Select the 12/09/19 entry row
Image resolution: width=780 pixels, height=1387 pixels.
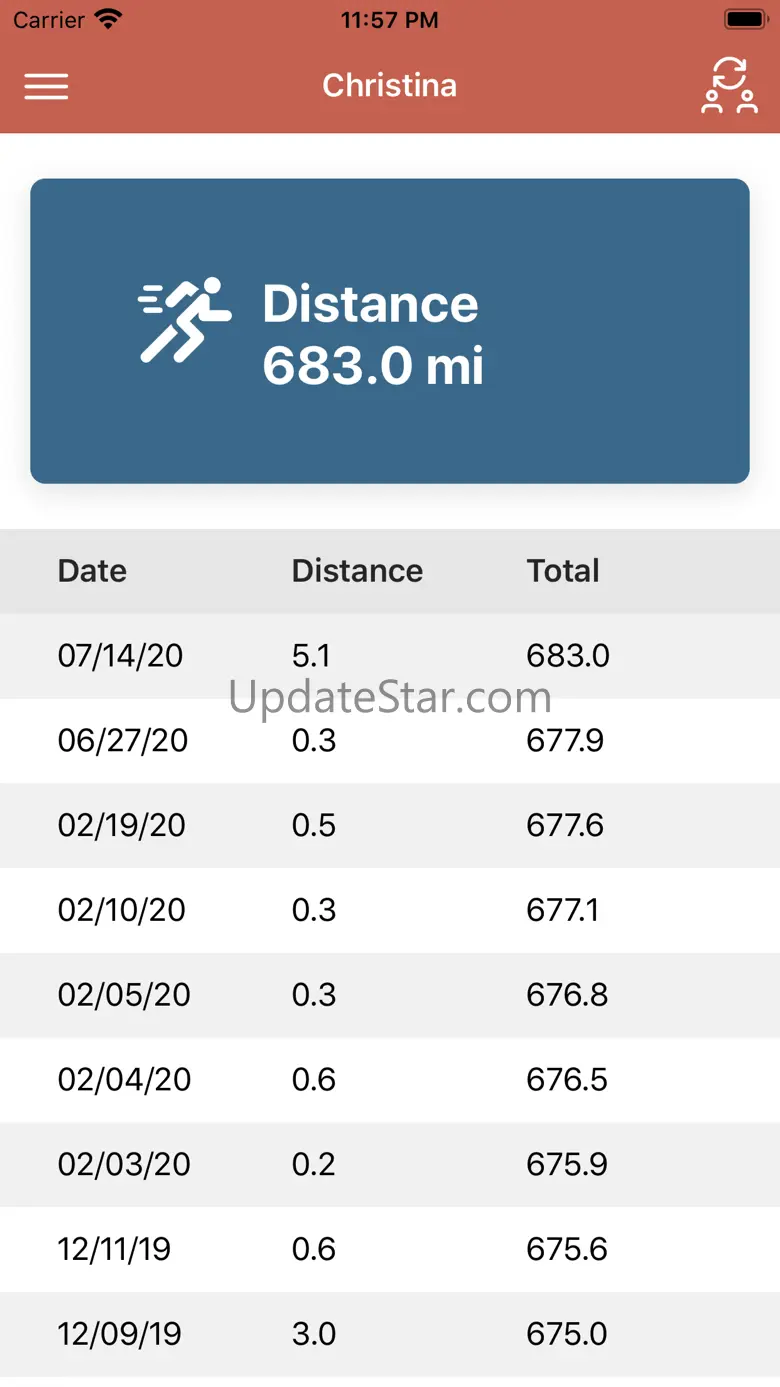click(x=390, y=1335)
